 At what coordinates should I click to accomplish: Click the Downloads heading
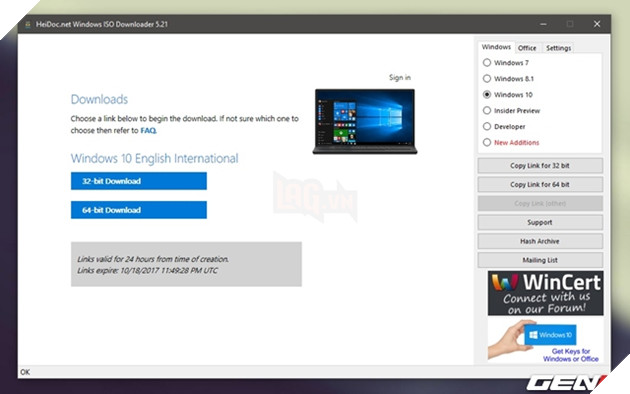[99, 99]
